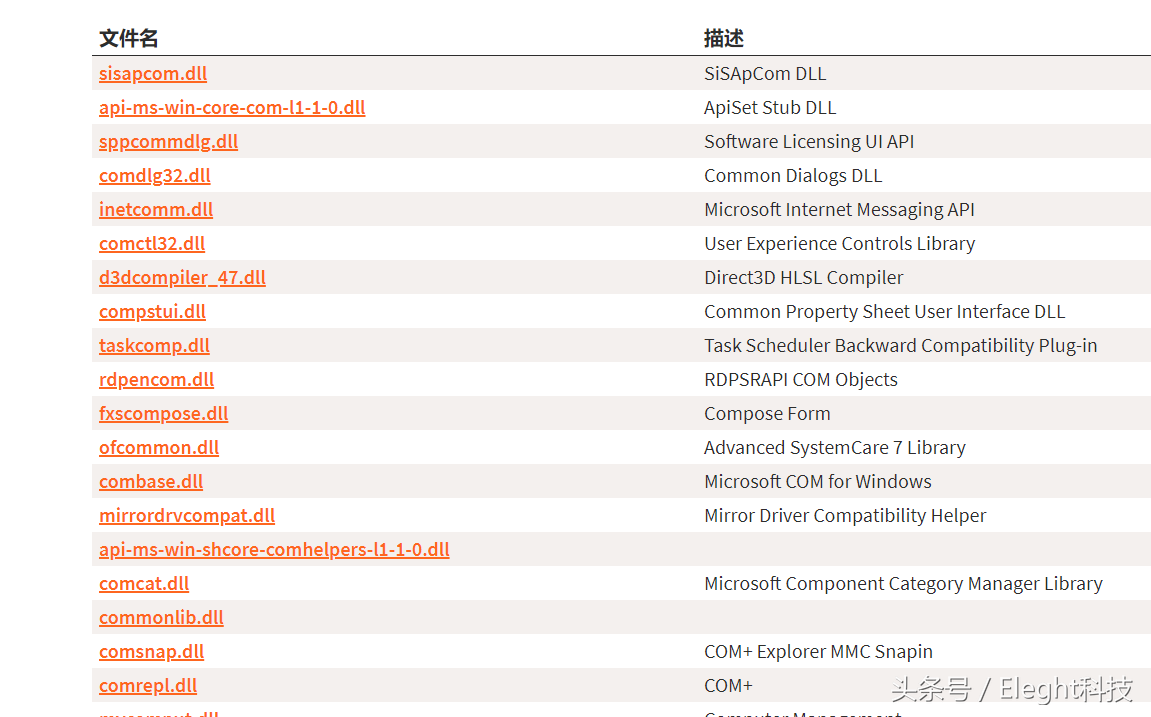Image resolution: width=1151 pixels, height=717 pixels.
Task: Click the api-ms-win-core-com-l1-1-0.dll link
Action: (x=232, y=108)
